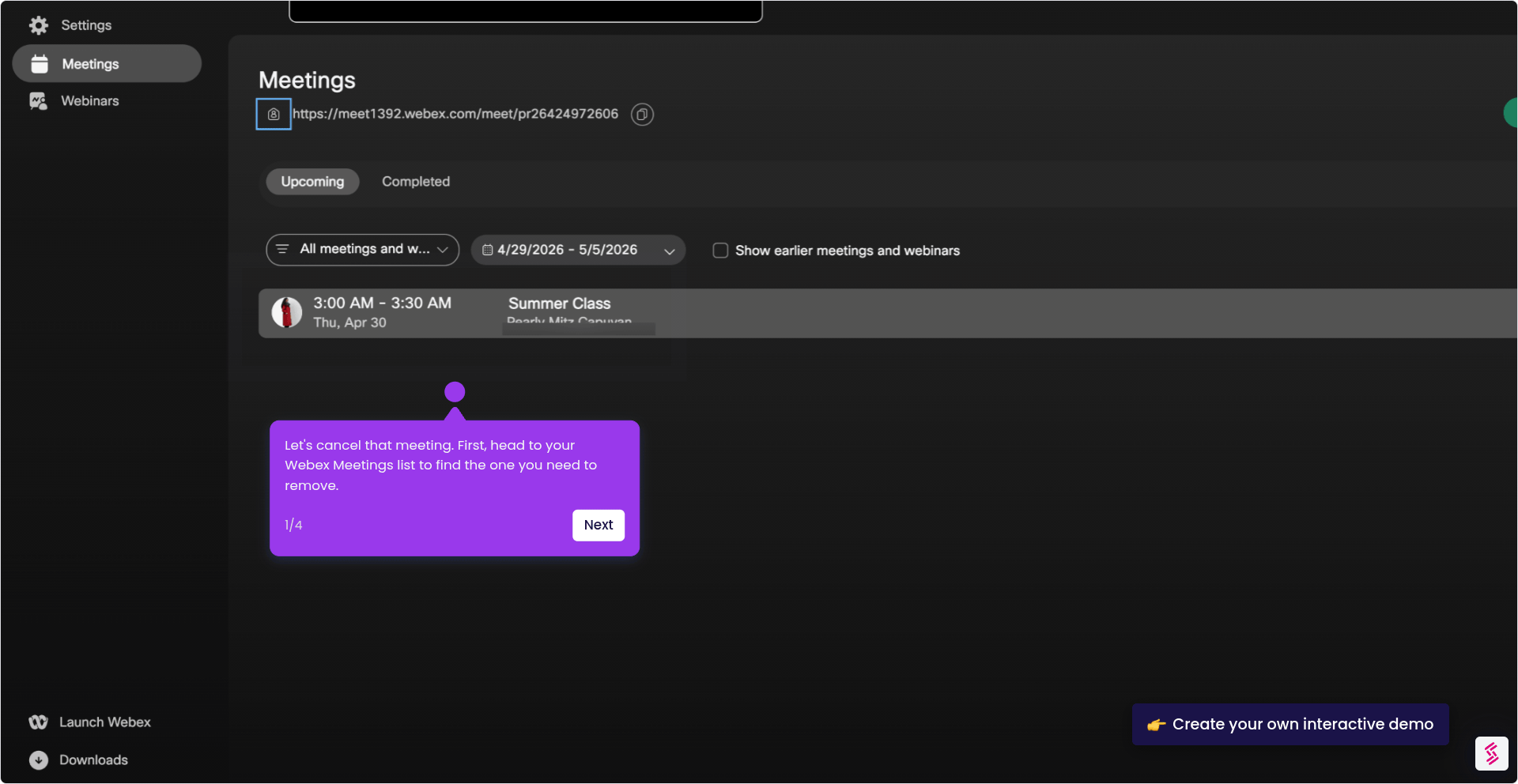Viewport: 1518px width, 784px height.
Task: Click the Meetings calendar icon in sidebar
Action: coord(40,64)
